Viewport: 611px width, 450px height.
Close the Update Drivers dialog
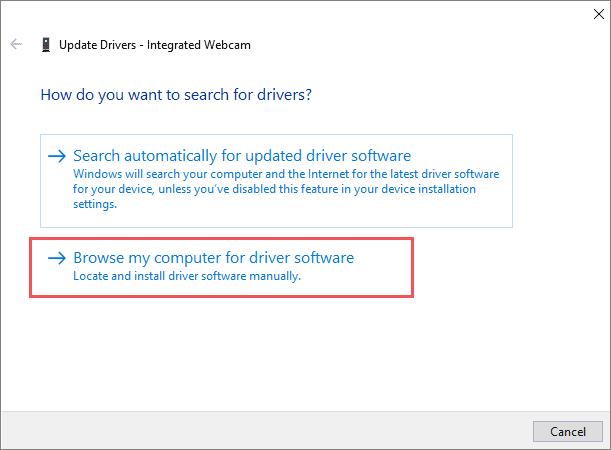click(599, 14)
